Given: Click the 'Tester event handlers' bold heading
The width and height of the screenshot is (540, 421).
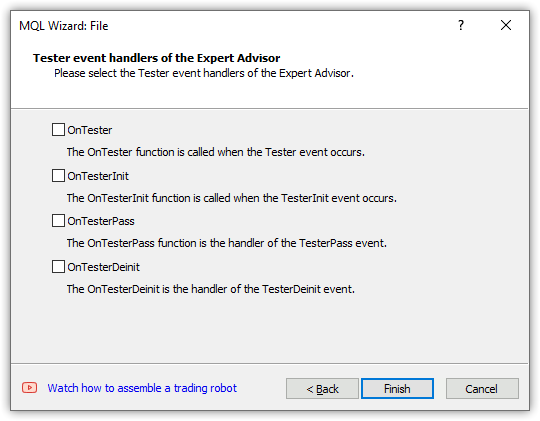Looking at the screenshot, I should point(156,58).
